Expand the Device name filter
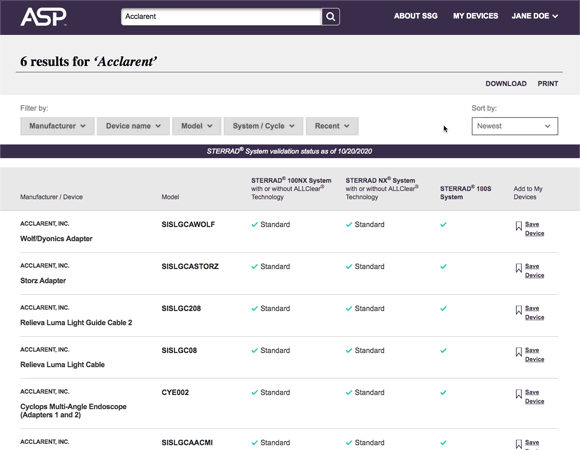The height and width of the screenshot is (450, 580). (133, 126)
